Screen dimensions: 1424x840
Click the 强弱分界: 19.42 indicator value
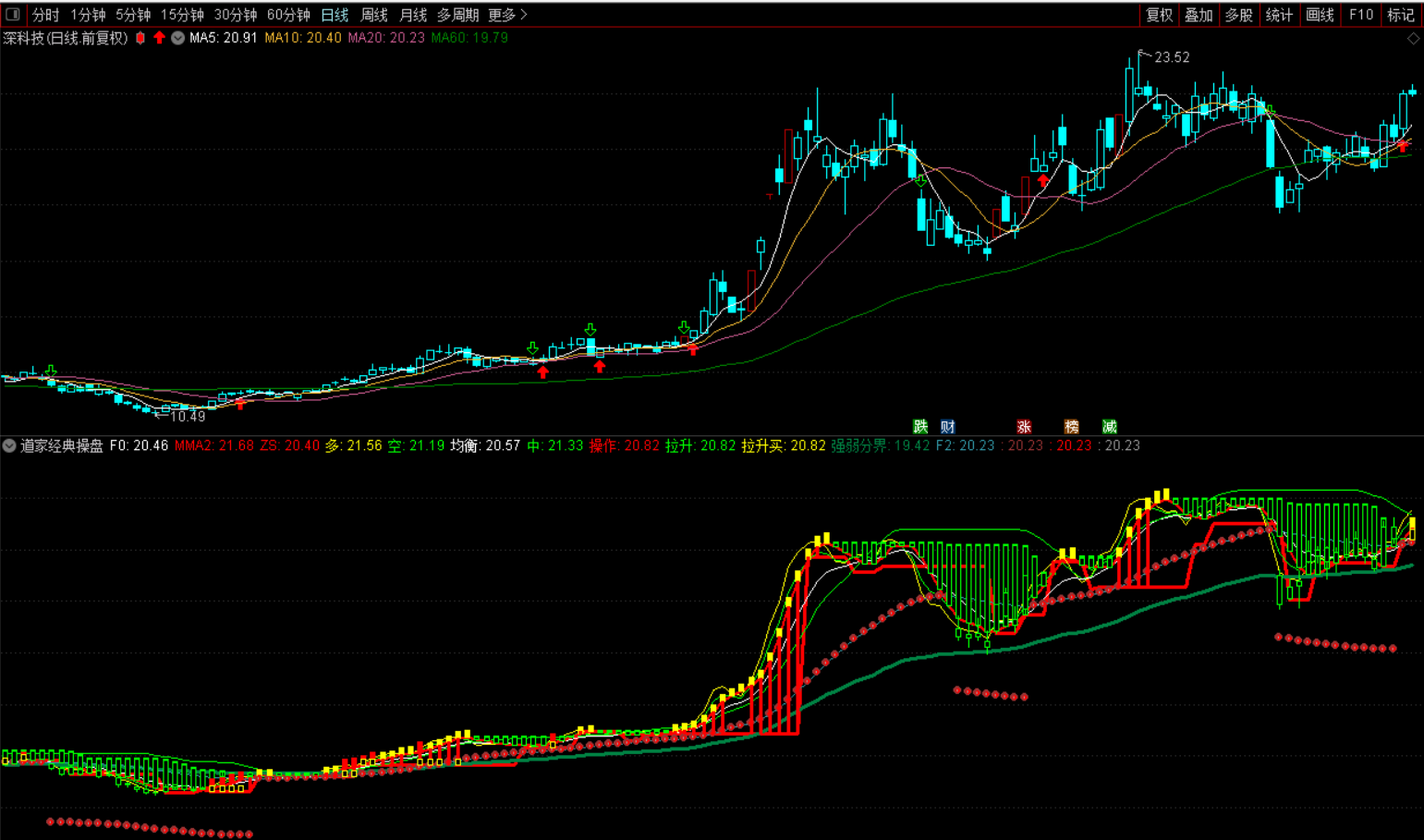coord(881,445)
